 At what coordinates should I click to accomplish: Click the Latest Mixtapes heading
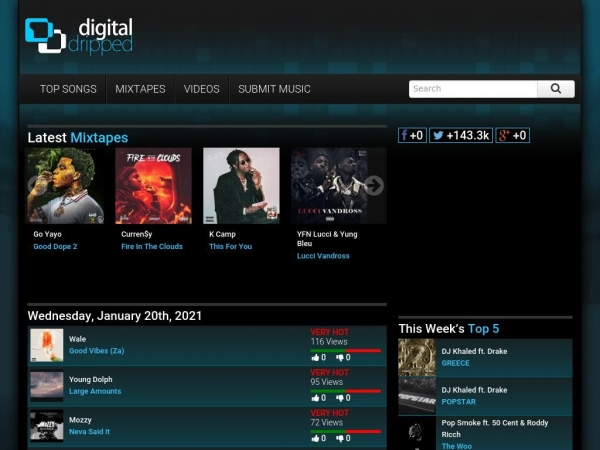click(78, 138)
